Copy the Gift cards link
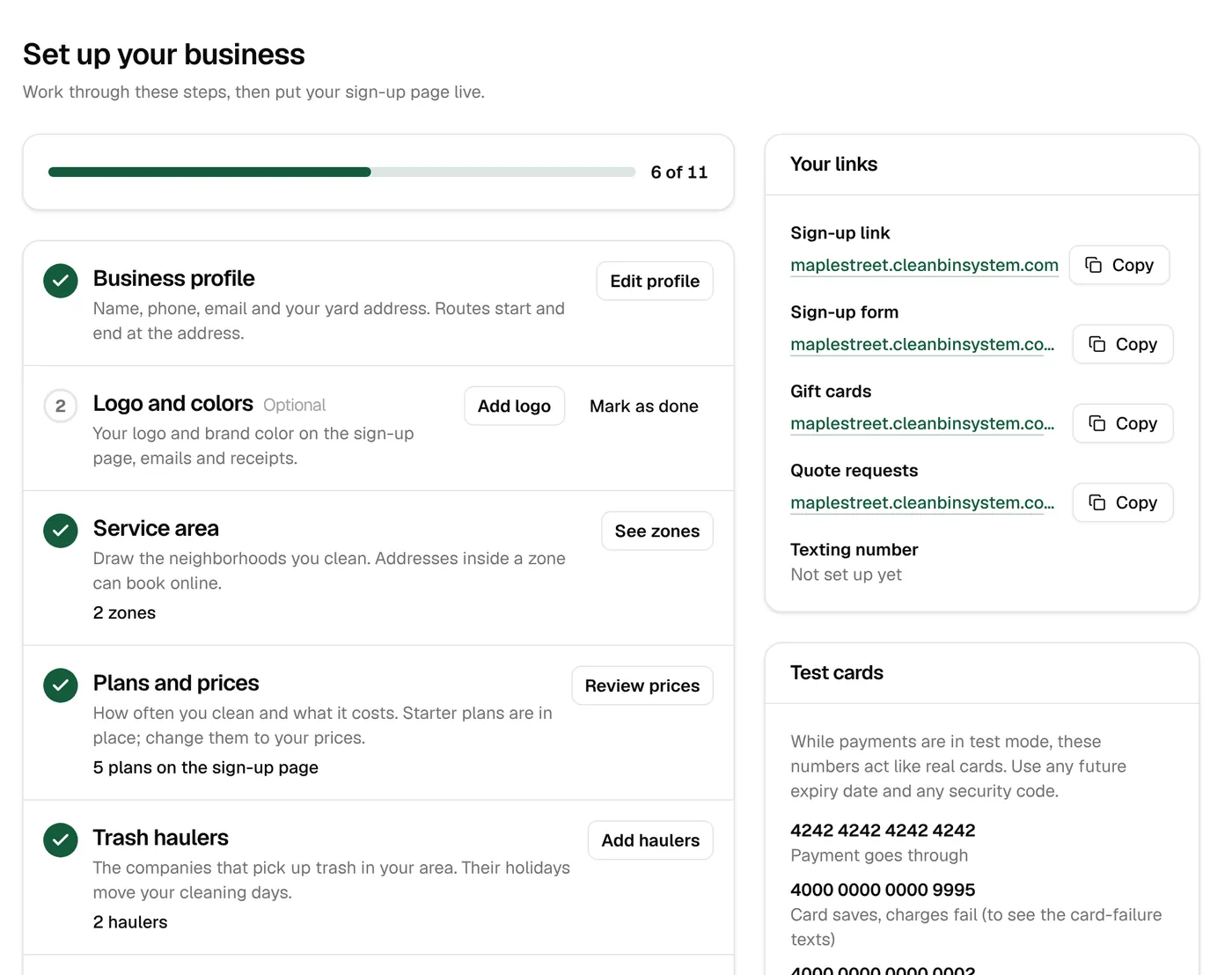1232x975 pixels. (1123, 423)
